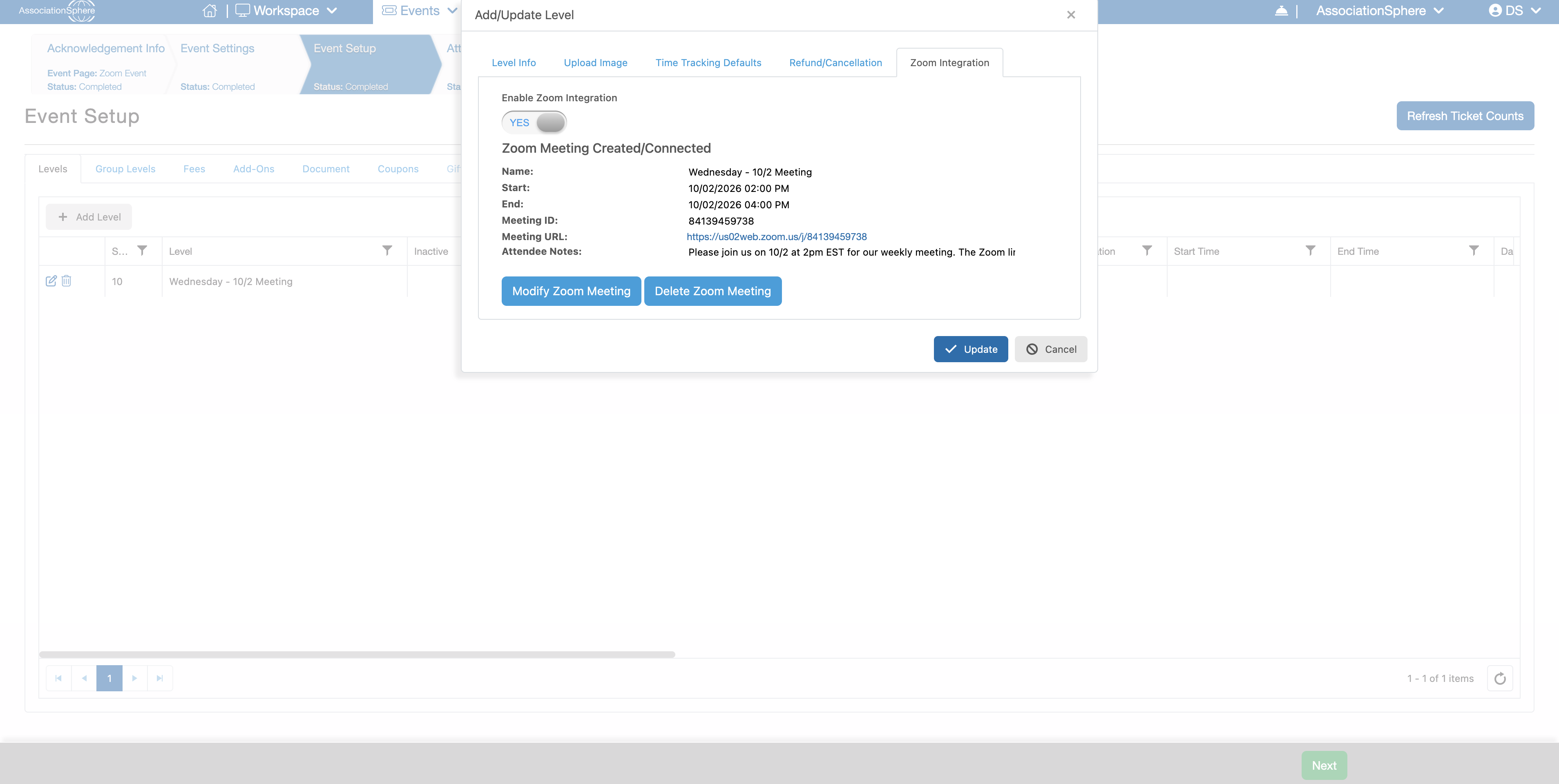Filter the S... sequence column

tap(142, 250)
